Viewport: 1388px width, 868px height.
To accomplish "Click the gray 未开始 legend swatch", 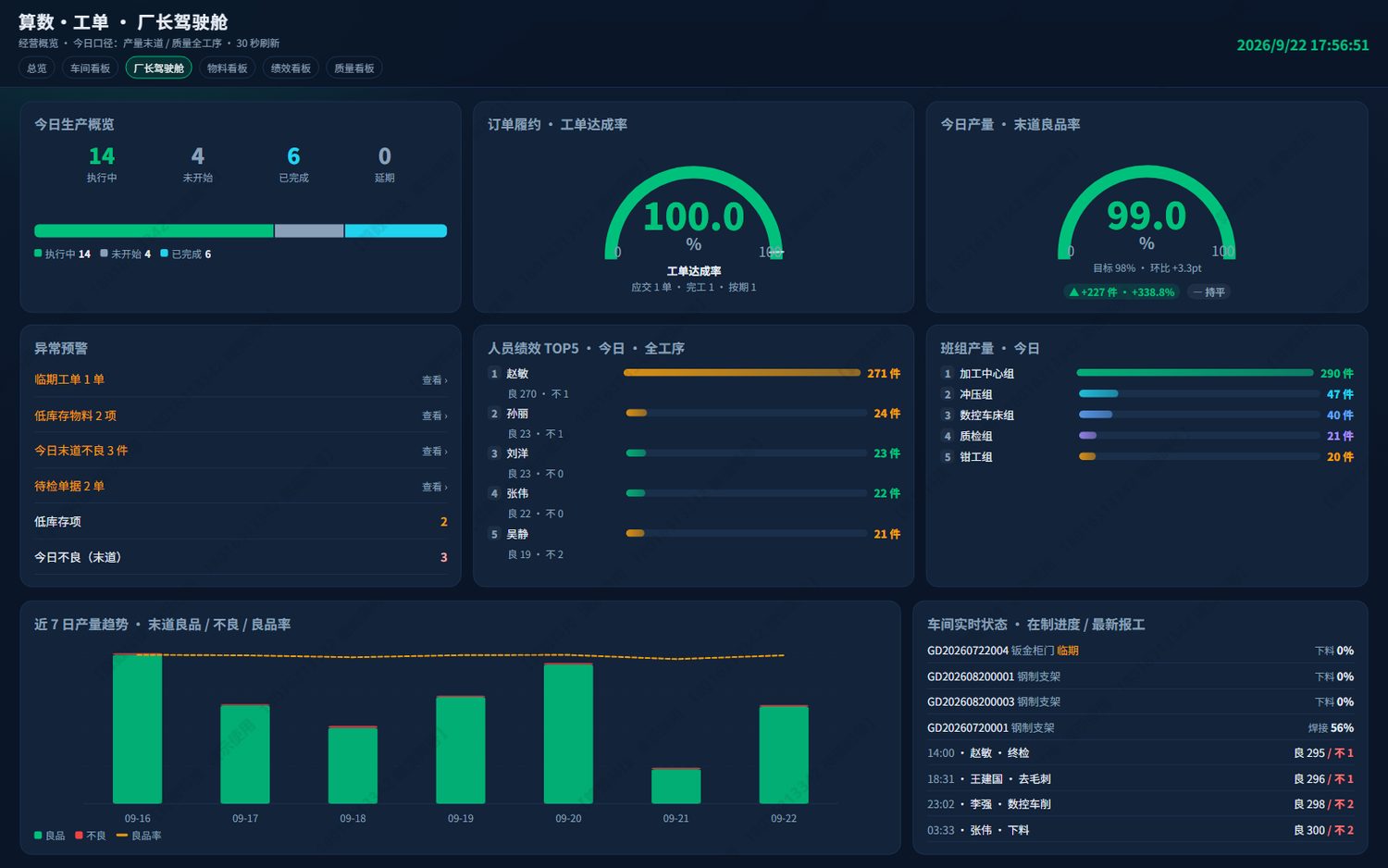I will click(105, 254).
